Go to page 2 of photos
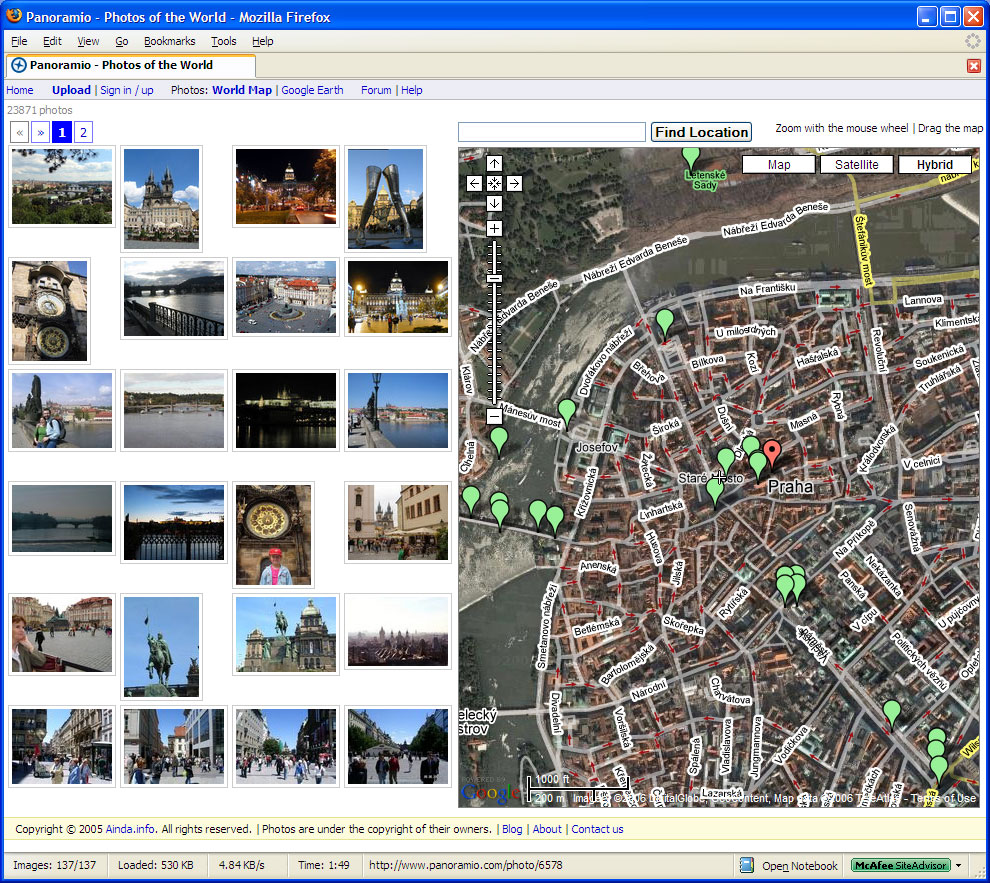The width and height of the screenshot is (990, 883). (x=83, y=132)
